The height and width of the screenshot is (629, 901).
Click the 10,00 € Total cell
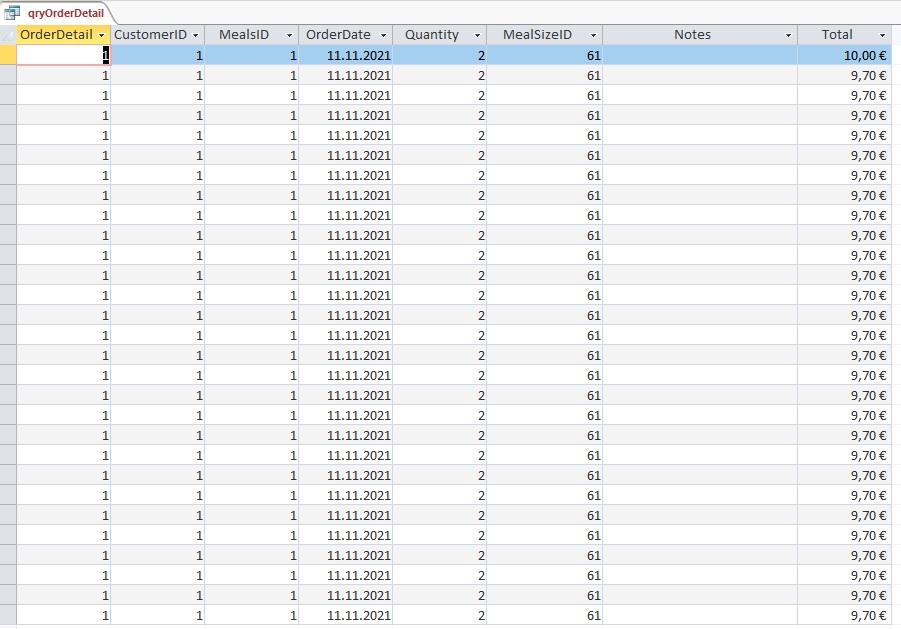click(844, 55)
